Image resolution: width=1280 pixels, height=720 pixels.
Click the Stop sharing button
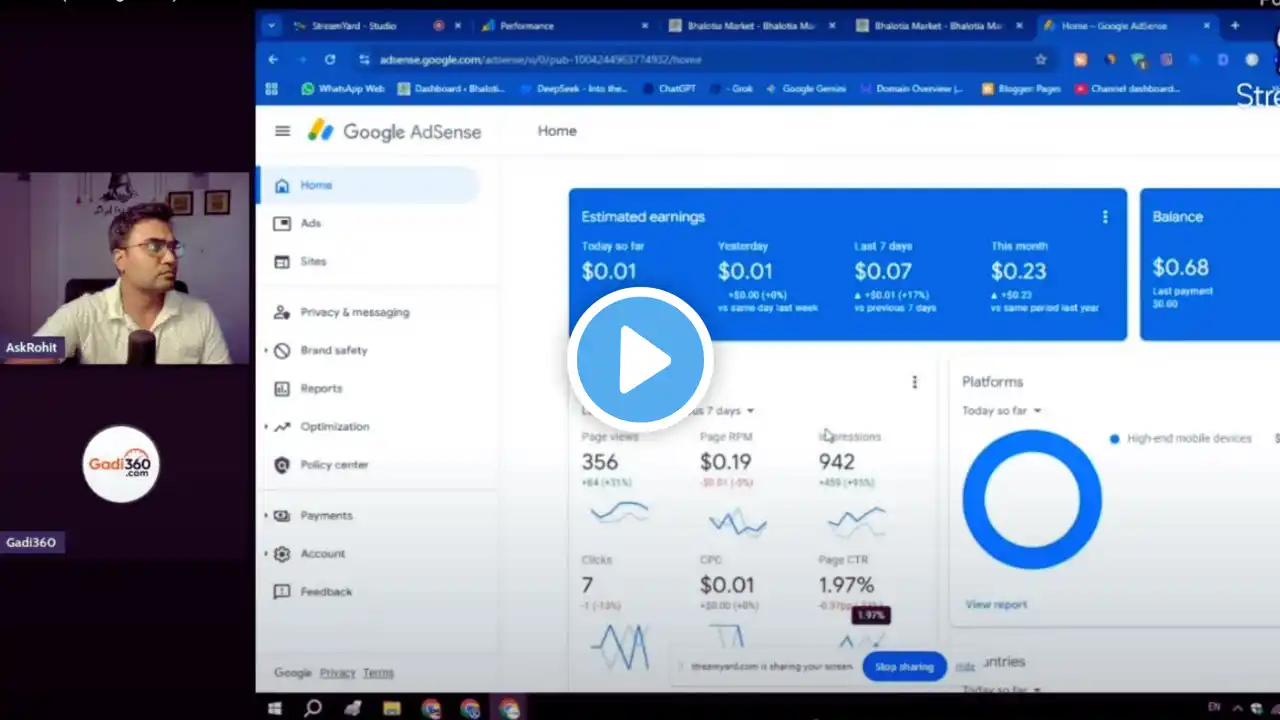[904, 667]
